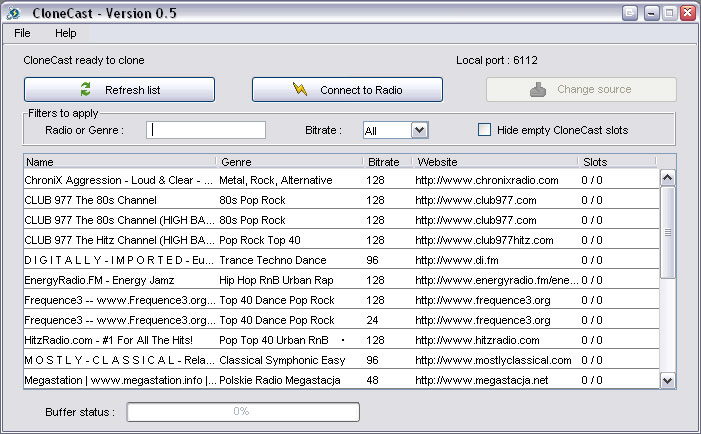Click website http://www.chronixradio.com
701x434 pixels.
[x=487, y=180]
